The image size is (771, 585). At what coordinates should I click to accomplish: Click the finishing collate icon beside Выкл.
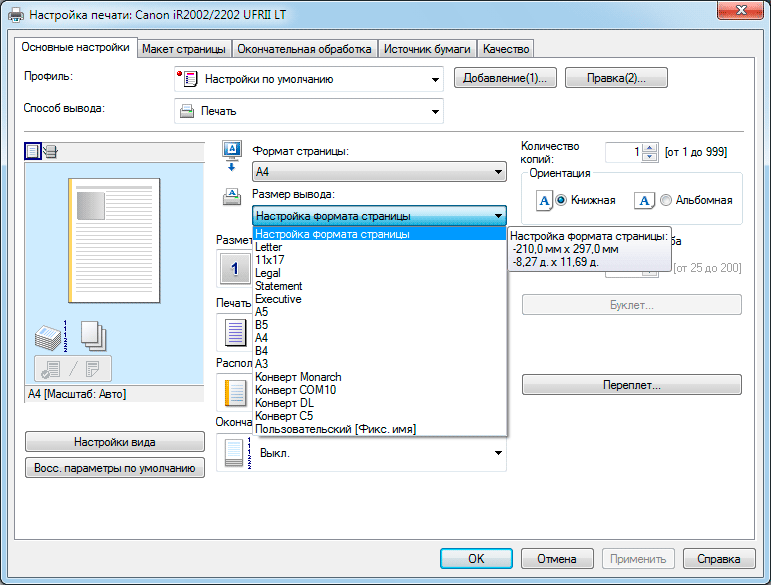(x=238, y=452)
